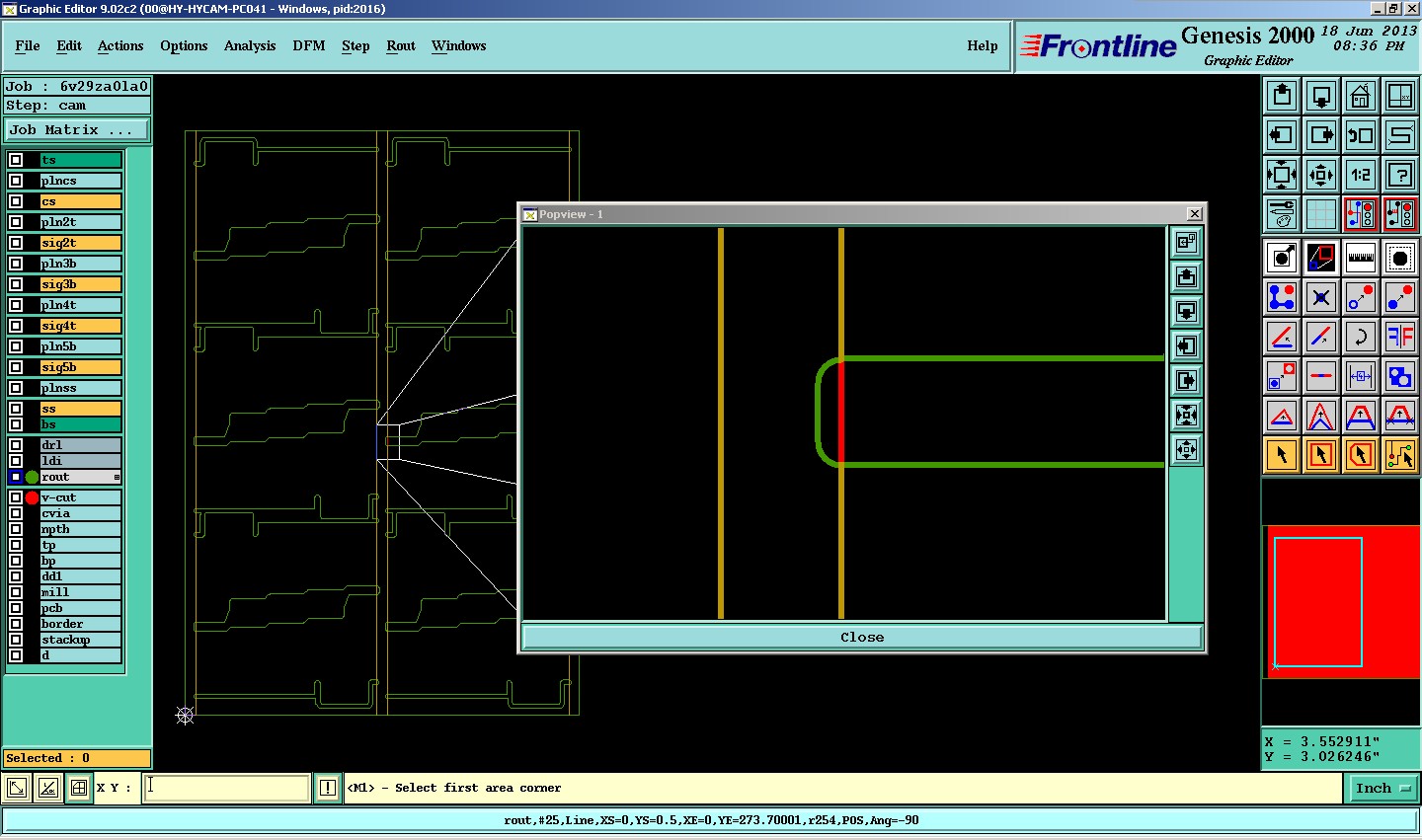Open the Windows menu
Image resolution: width=1422 pixels, height=840 pixels.
point(459,45)
